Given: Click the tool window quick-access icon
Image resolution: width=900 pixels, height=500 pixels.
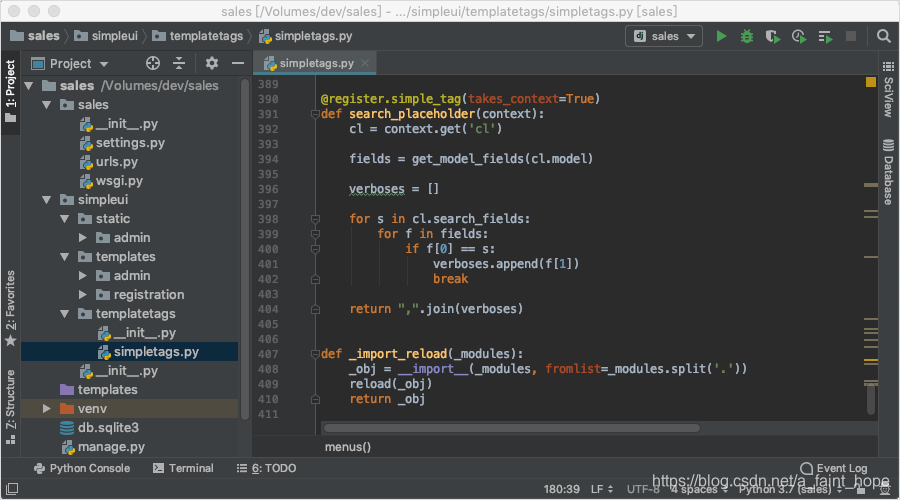Looking at the screenshot, I should click(x=11, y=489).
